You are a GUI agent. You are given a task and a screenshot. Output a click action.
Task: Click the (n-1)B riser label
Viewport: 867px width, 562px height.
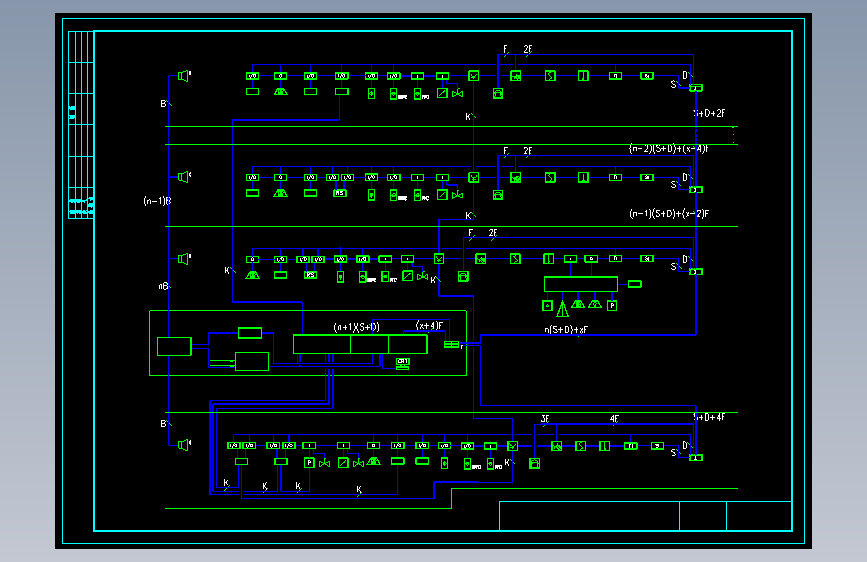pyautogui.click(x=158, y=201)
